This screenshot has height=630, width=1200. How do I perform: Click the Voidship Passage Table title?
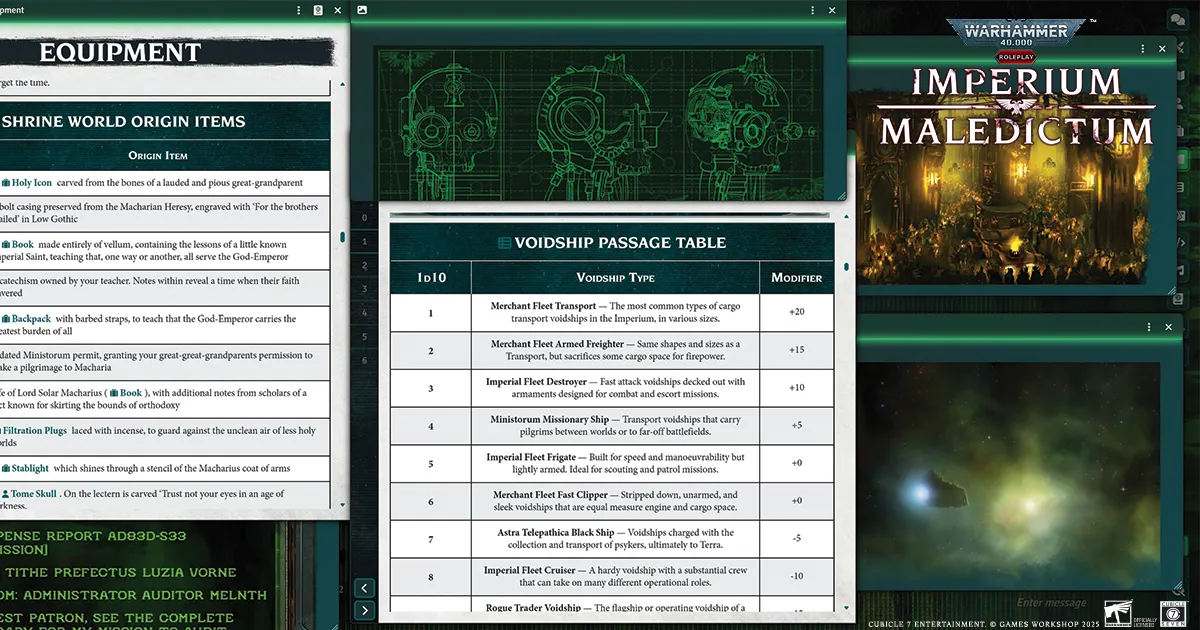point(620,243)
